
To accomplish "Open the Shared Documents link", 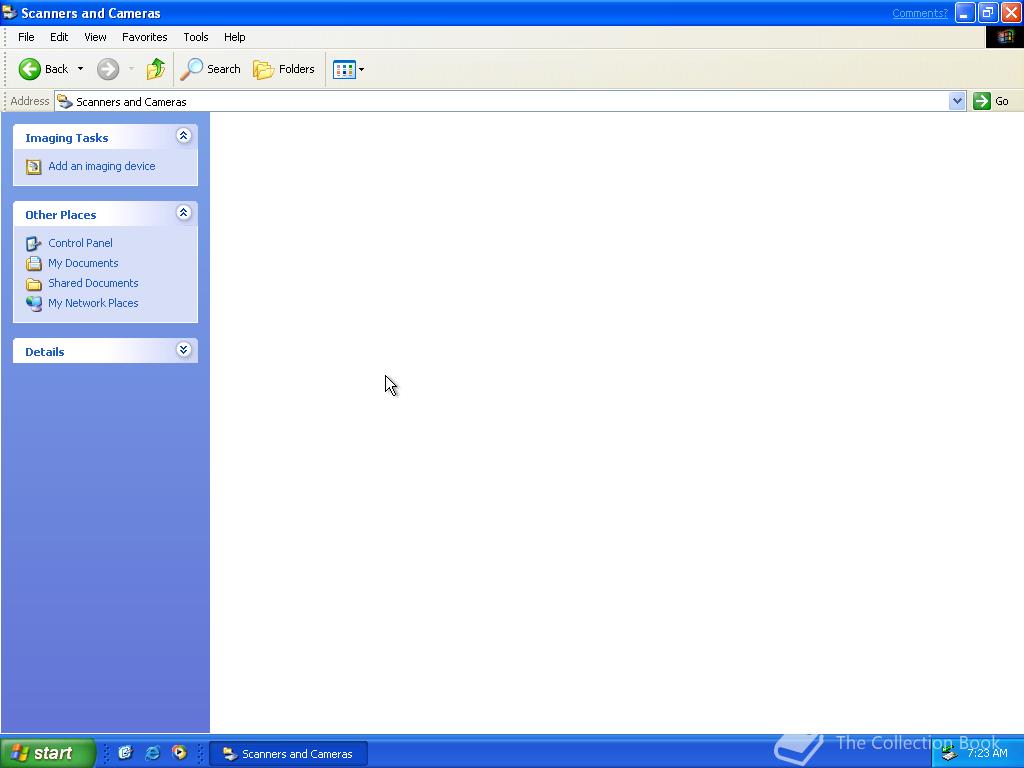I will coord(93,283).
